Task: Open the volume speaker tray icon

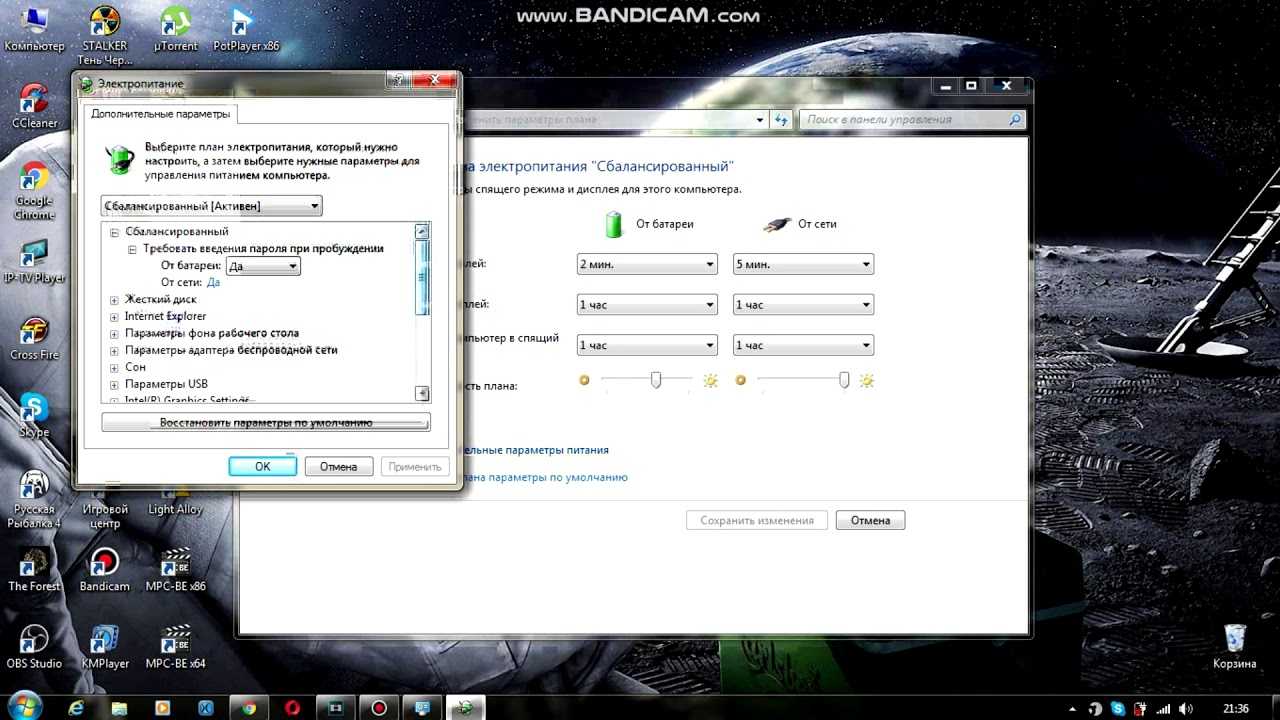Action: click(x=1185, y=708)
